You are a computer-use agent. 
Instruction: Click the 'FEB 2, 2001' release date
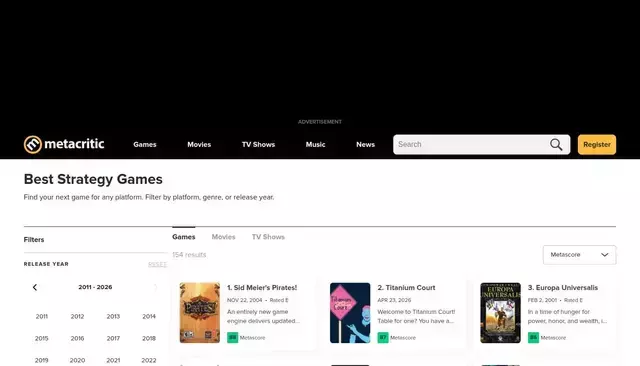[x=542, y=300]
